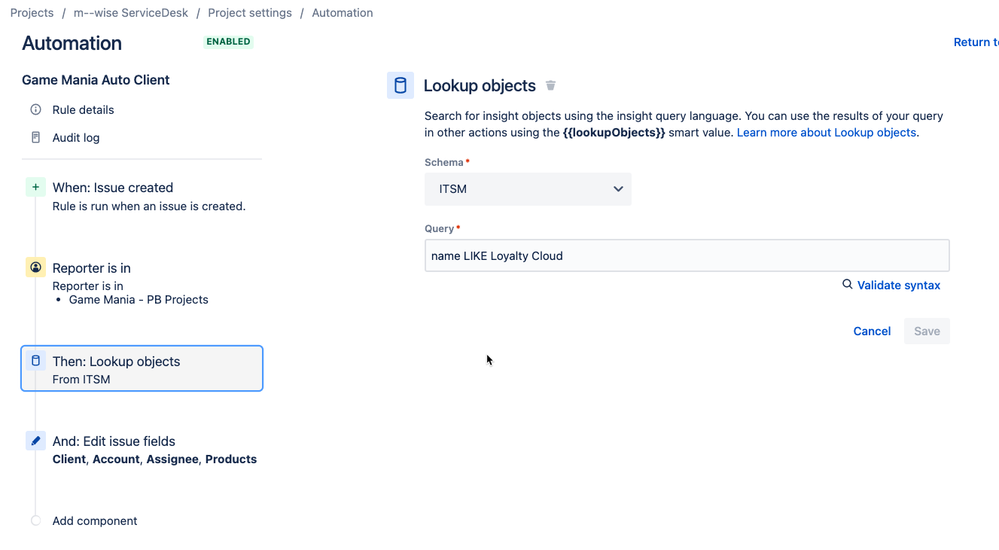
Task: Go to m--wise ServiceDesk breadcrumb
Action: [131, 13]
